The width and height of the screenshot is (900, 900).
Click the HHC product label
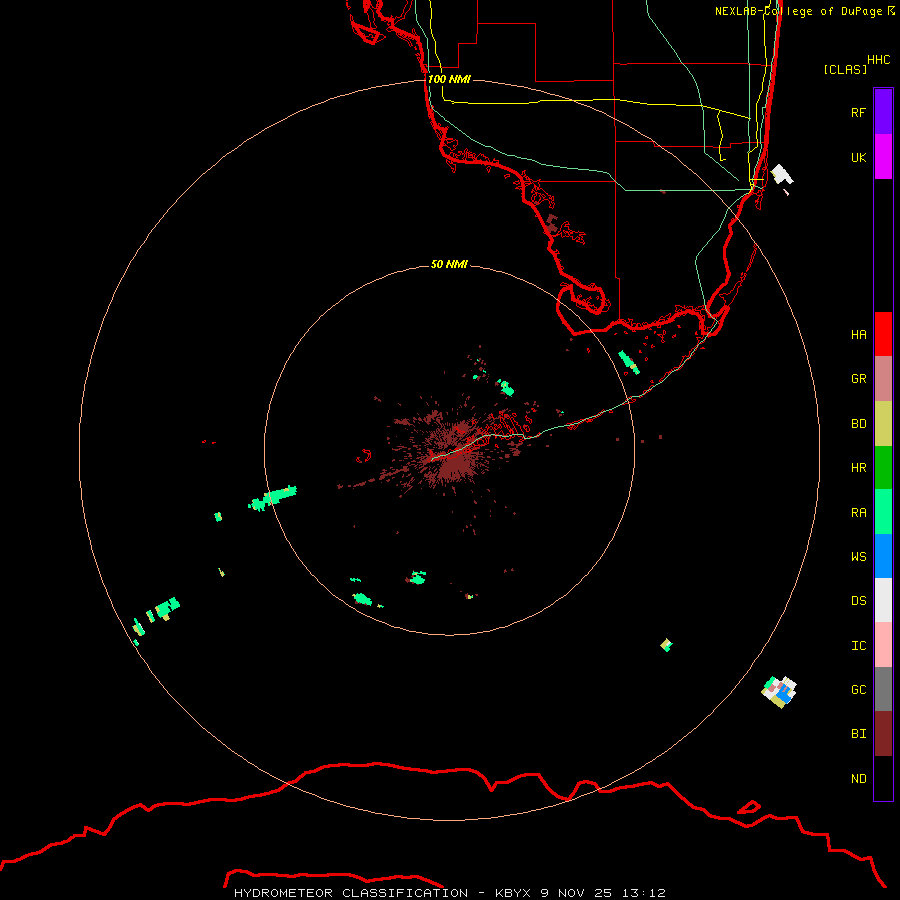[878, 60]
